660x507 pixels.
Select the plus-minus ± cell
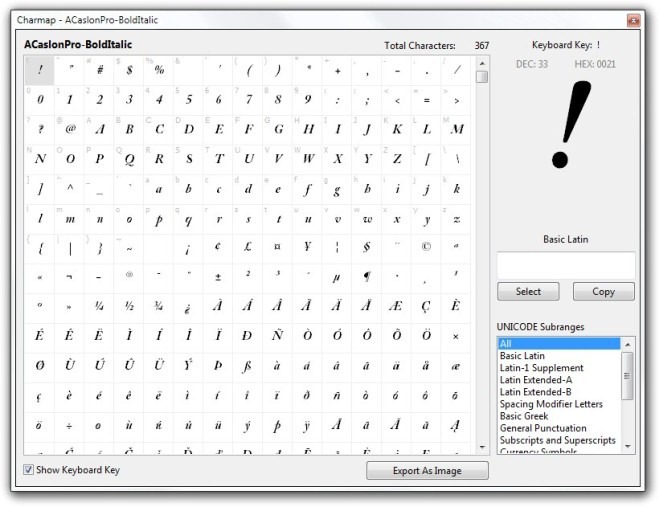[218, 279]
